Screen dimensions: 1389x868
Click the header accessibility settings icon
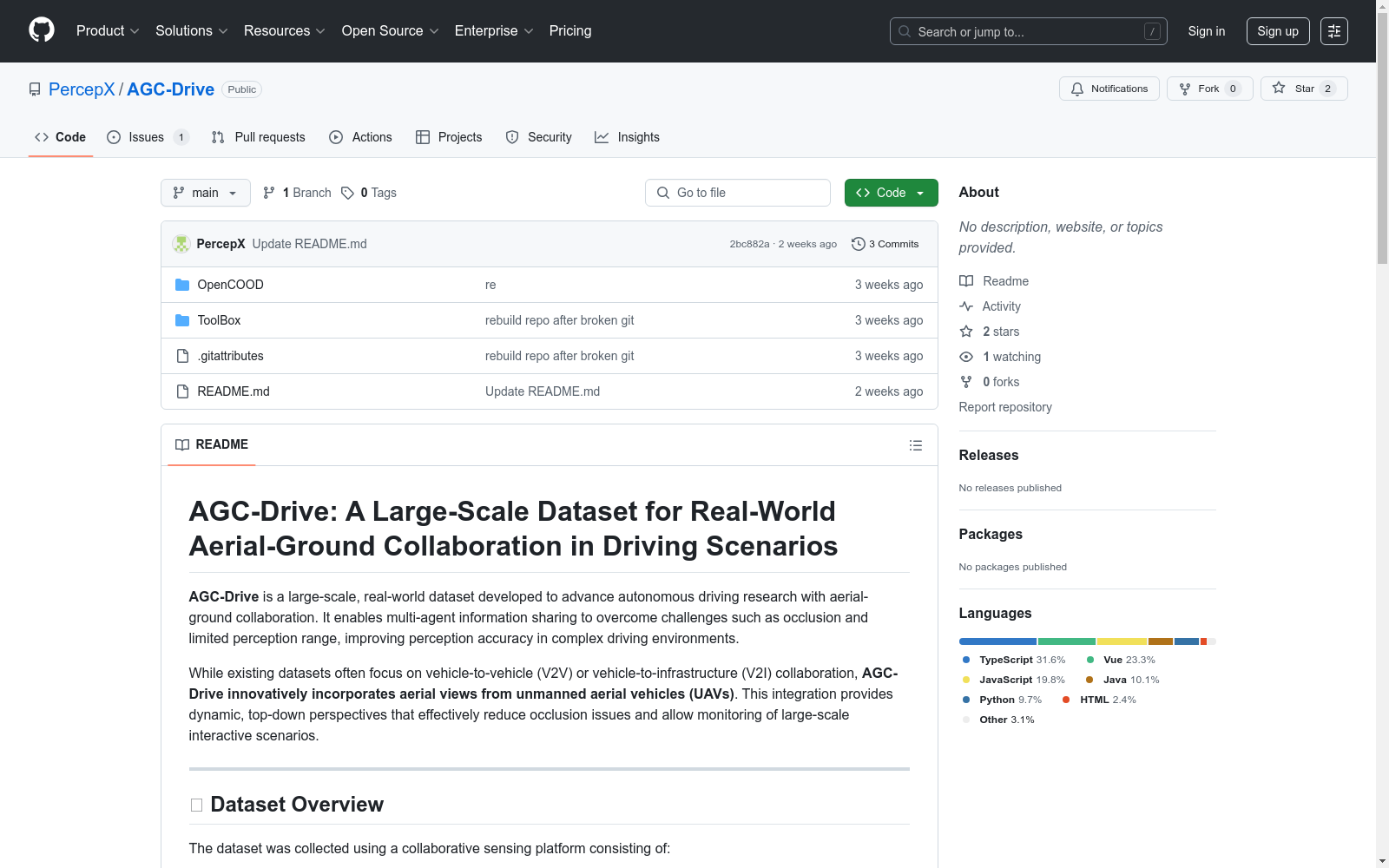(x=1333, y=31)
